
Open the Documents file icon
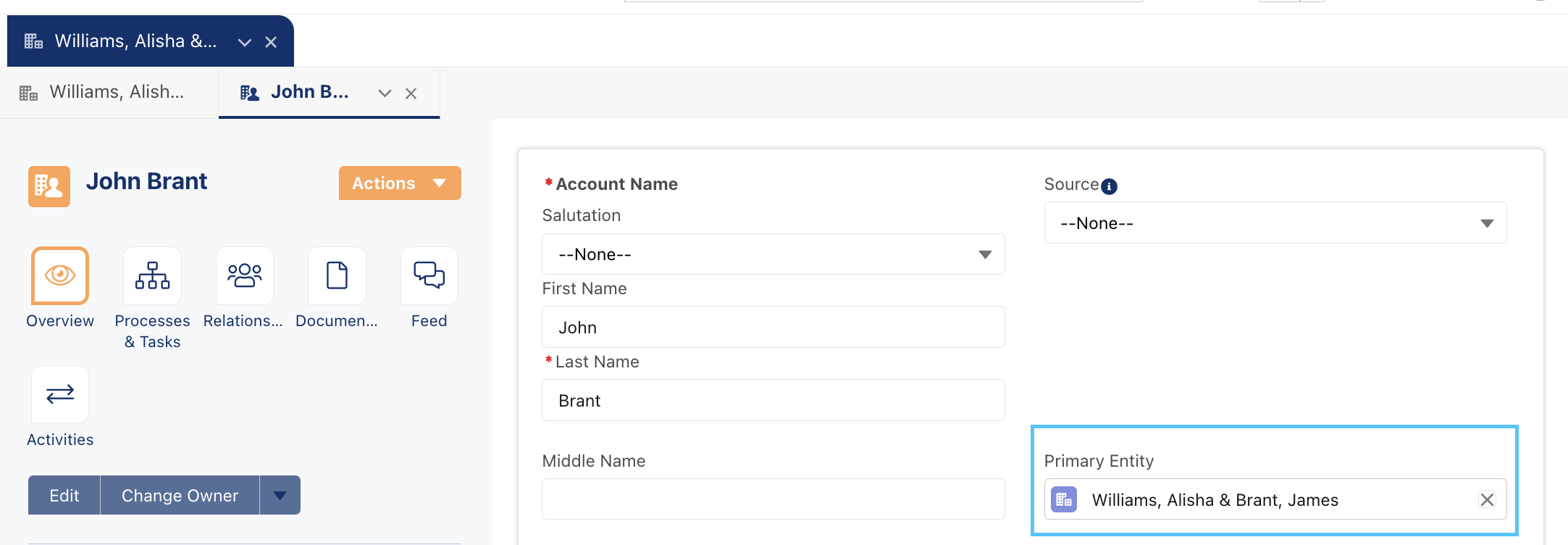point(337,275)
